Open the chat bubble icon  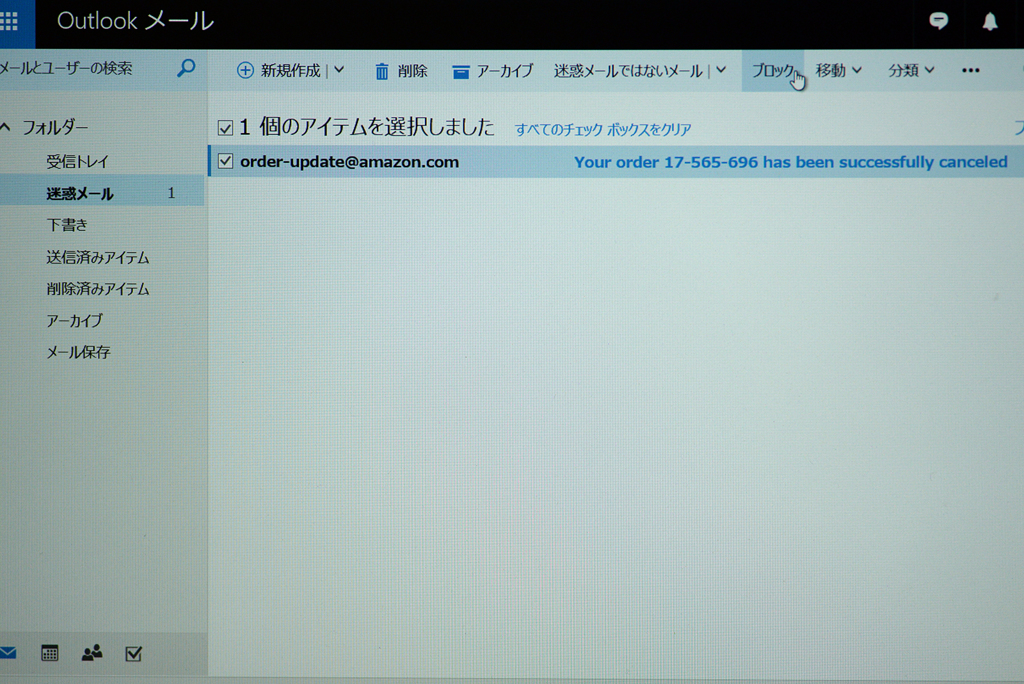coord(938,21)
